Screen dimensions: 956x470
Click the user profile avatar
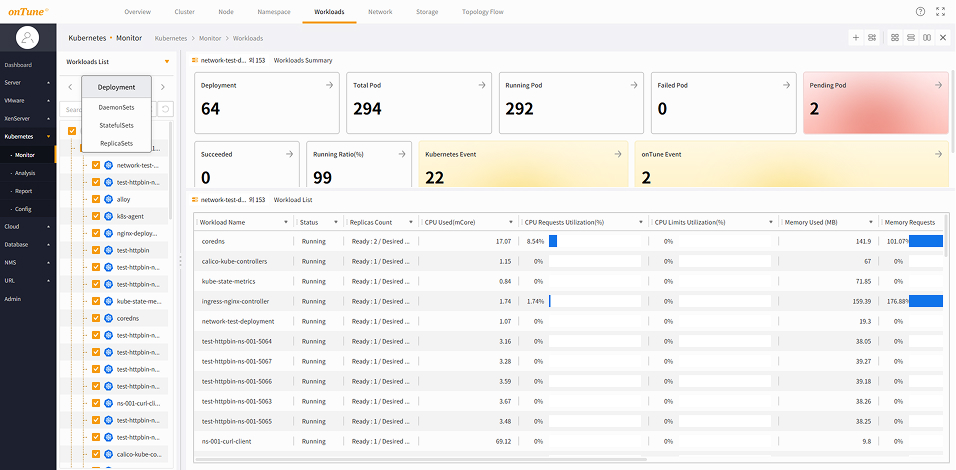[27, 38]
